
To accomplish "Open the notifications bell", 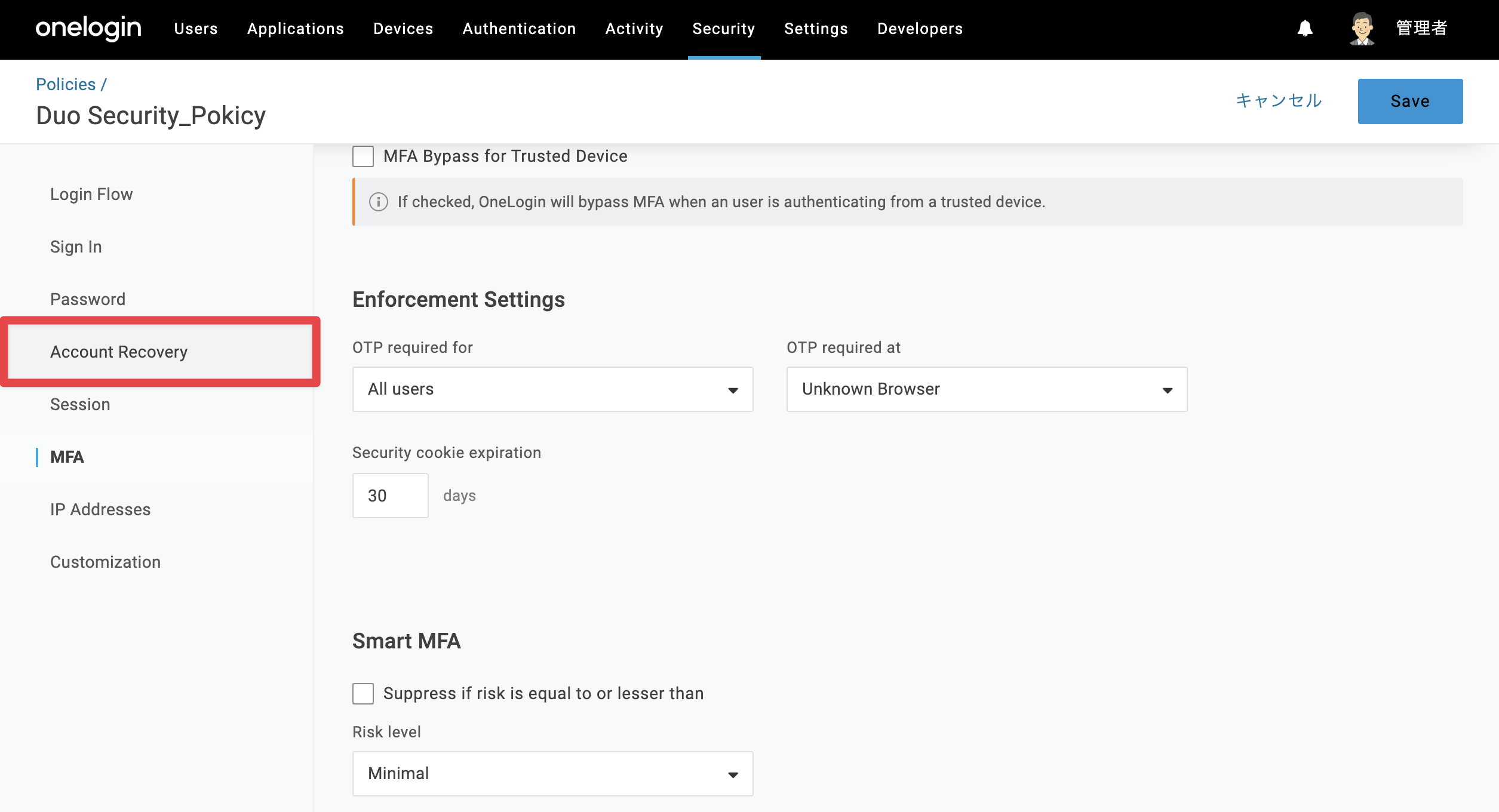I will [1305, 28].
